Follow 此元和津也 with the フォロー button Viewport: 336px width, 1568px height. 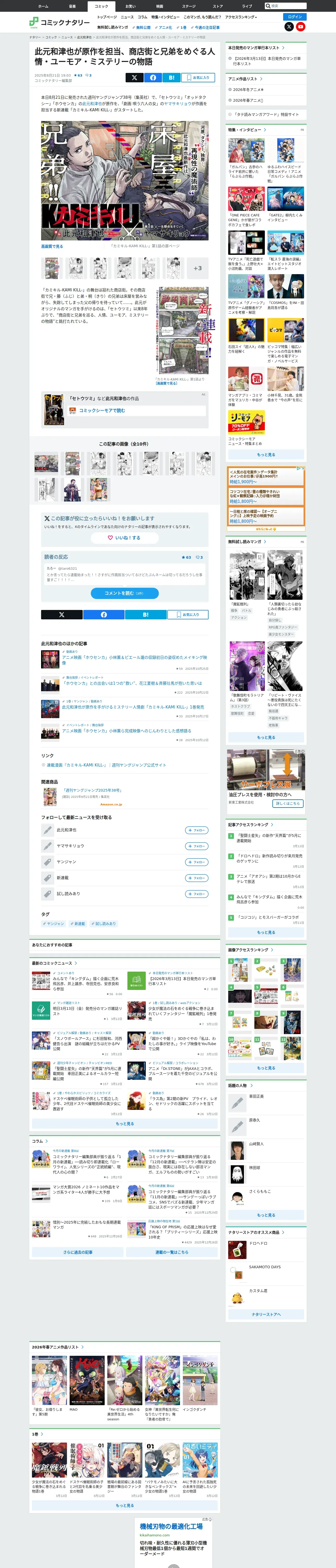pyautogui.click(x=197, y=830)
